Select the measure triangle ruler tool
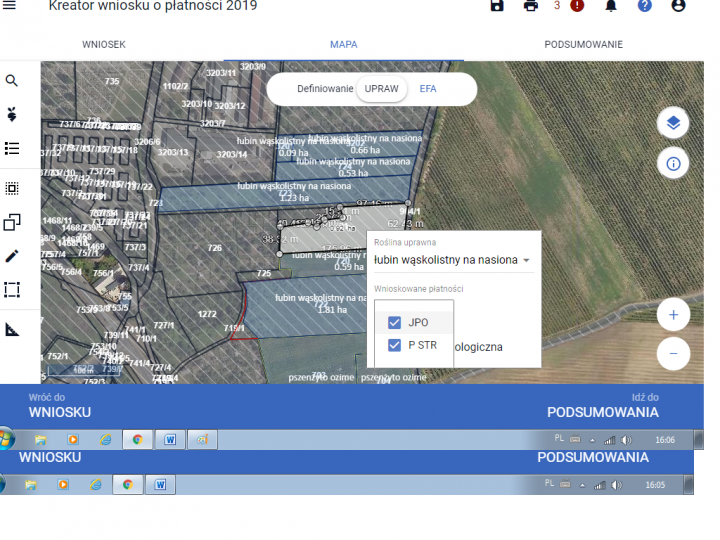The image size is (720, 540). [x=12, y=330]
